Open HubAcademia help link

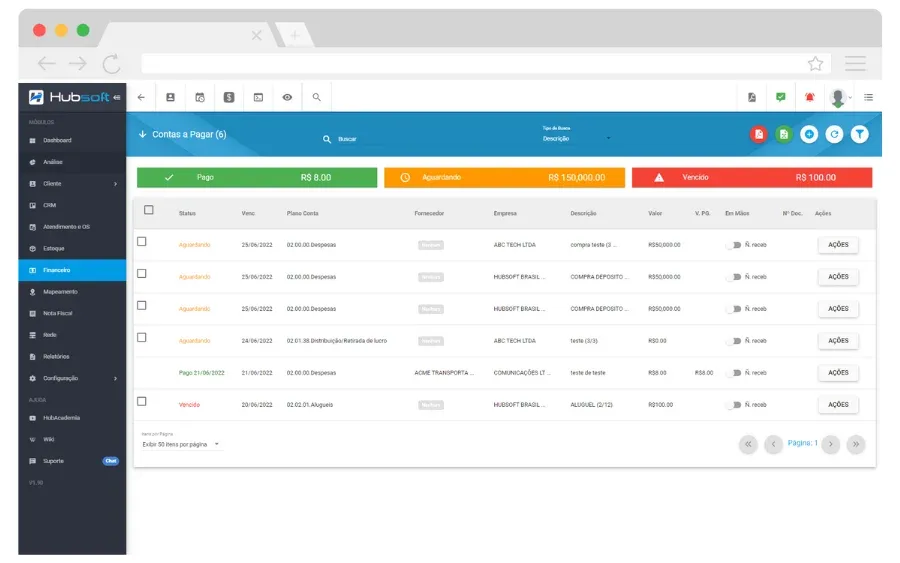(x=72, y=418)
